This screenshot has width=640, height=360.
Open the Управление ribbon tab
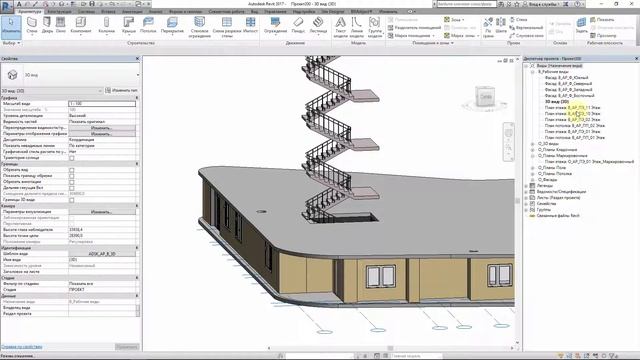pyautogui.click(x=275, y=12)
